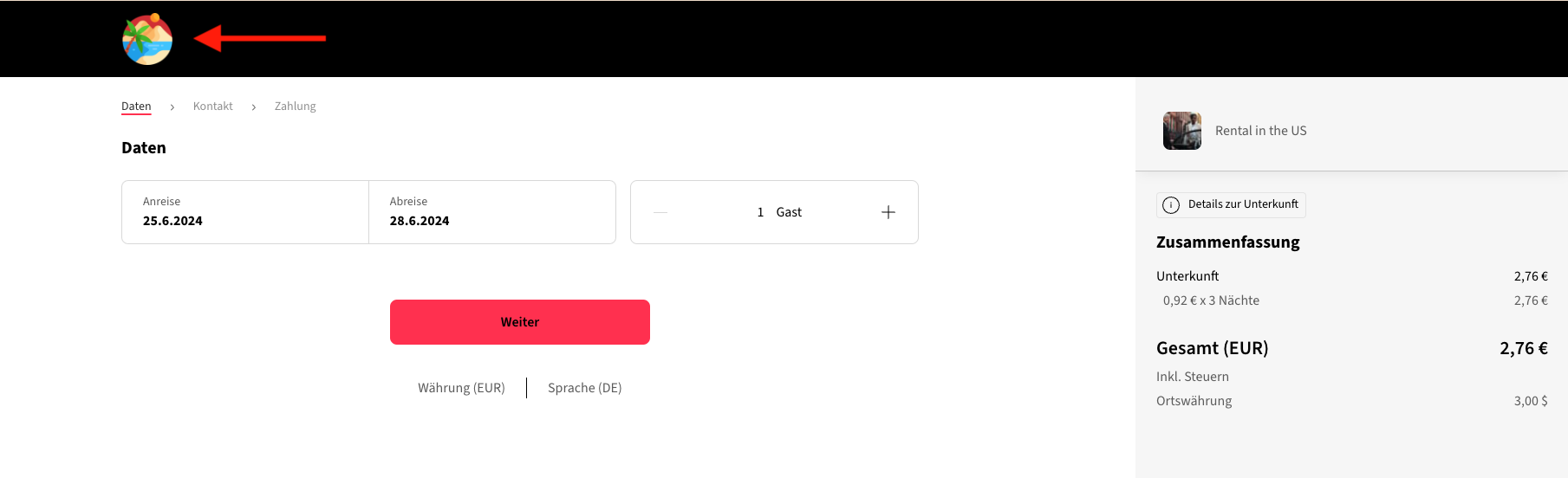This screenshot has height=478, width=1568.
Task: Open the Anreise date field
Action: (x=245, y=212)
